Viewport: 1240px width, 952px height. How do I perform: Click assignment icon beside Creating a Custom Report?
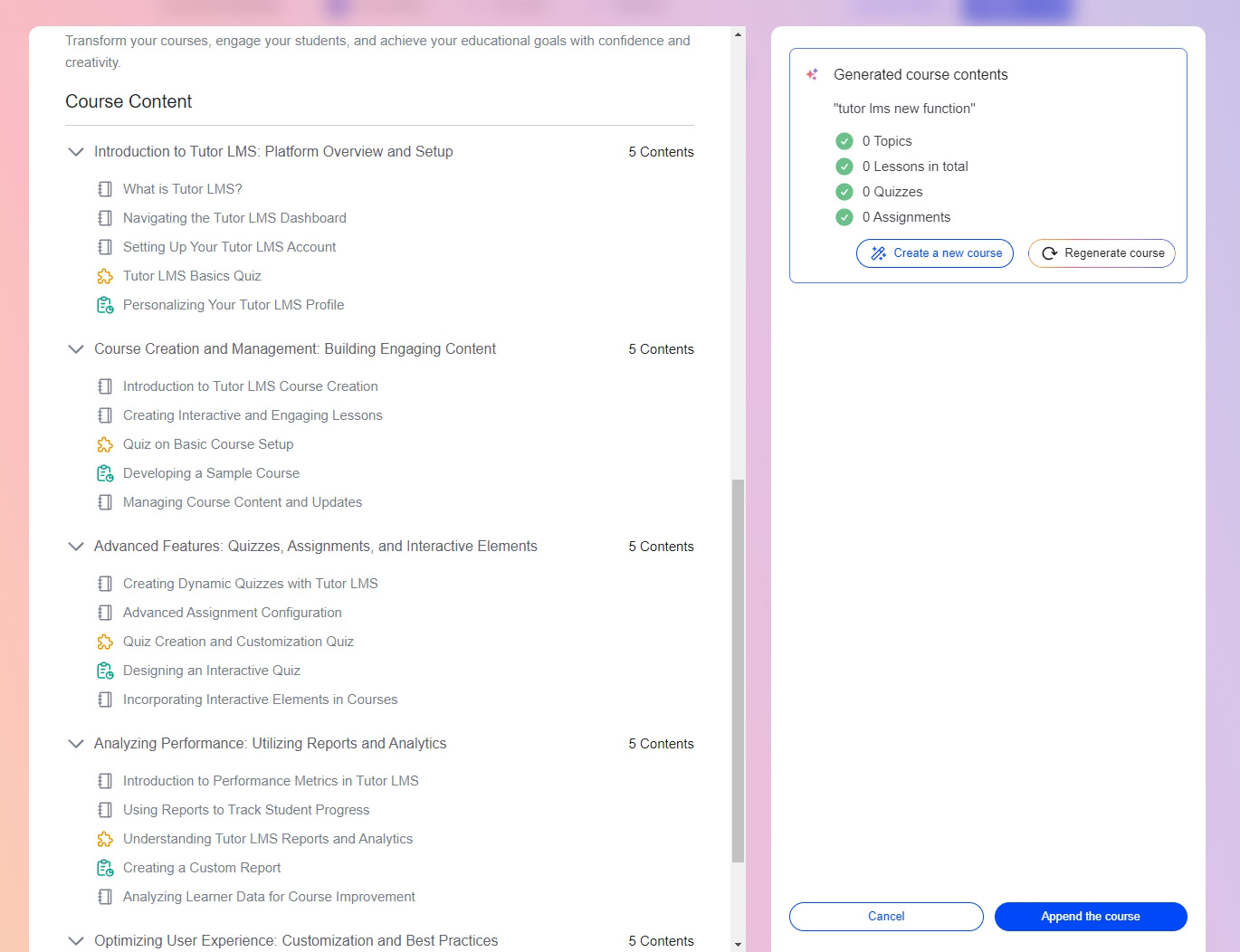tap(105, 868)
